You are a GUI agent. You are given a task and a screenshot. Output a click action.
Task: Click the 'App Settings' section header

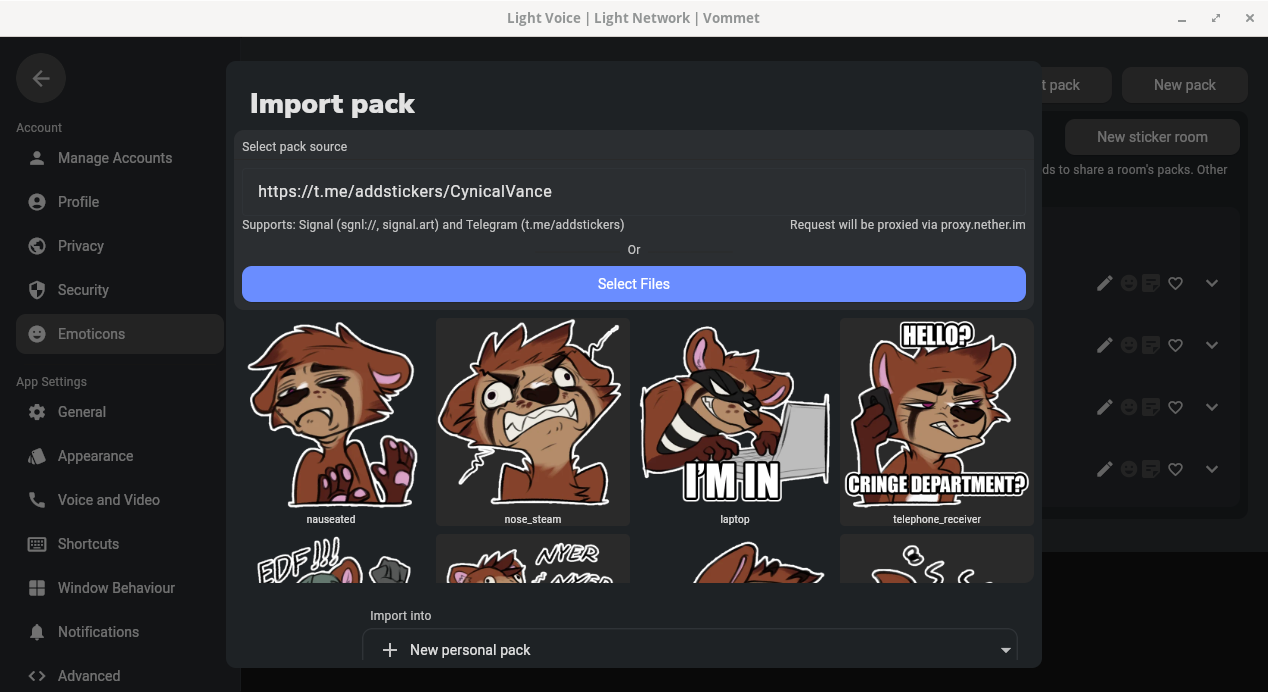coord(51,382)
